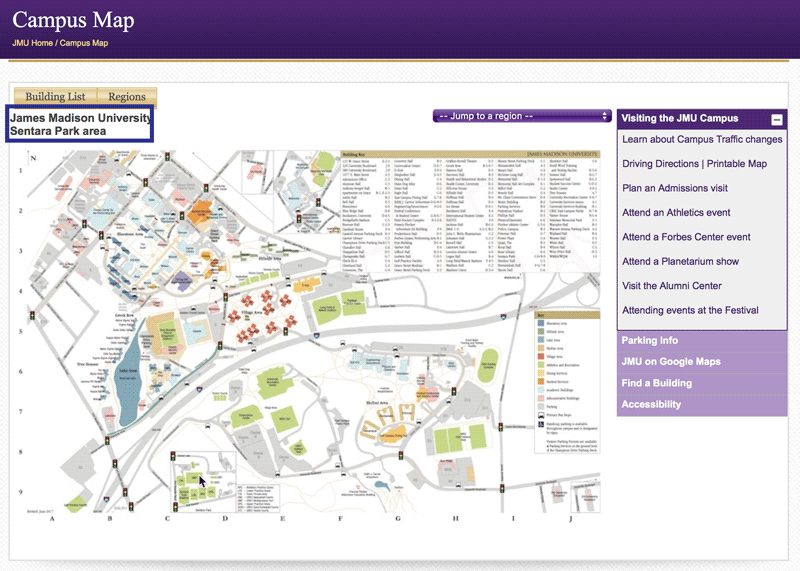Click the Tree Houses label on the map
This screenshot has width=800, height=571.
[87, 364]
